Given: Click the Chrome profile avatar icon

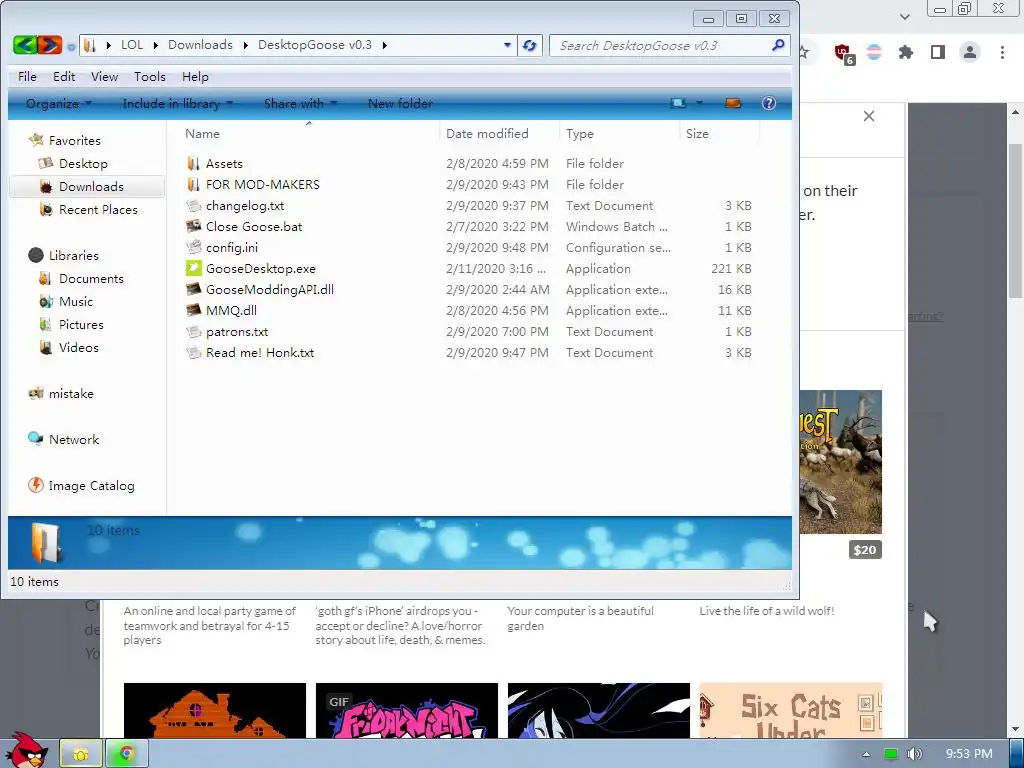Looking at the screenshot, I should [970, 52].
